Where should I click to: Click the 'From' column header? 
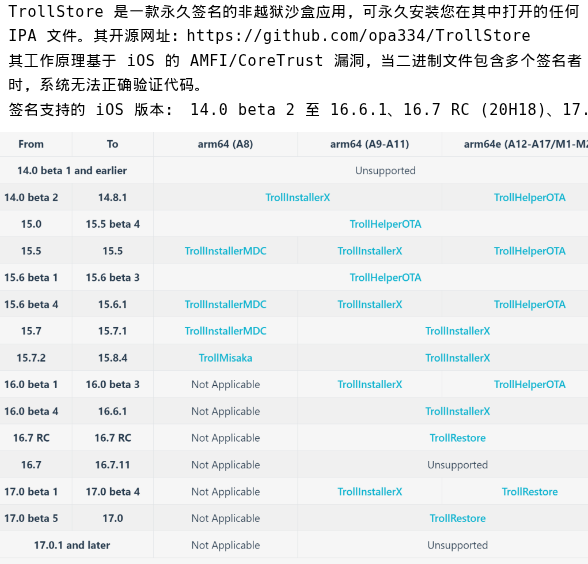(31, 144)
